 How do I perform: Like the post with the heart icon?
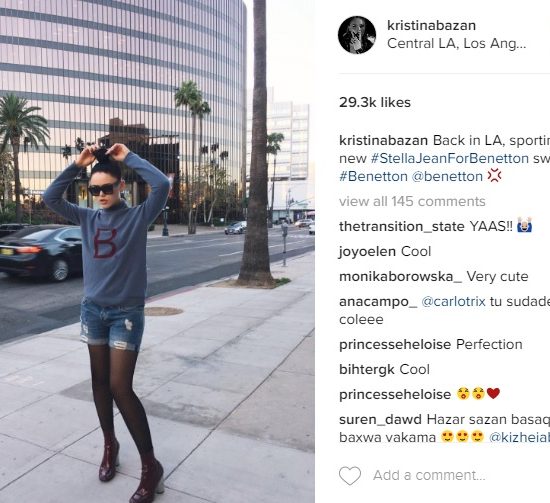tap(350, 476)
